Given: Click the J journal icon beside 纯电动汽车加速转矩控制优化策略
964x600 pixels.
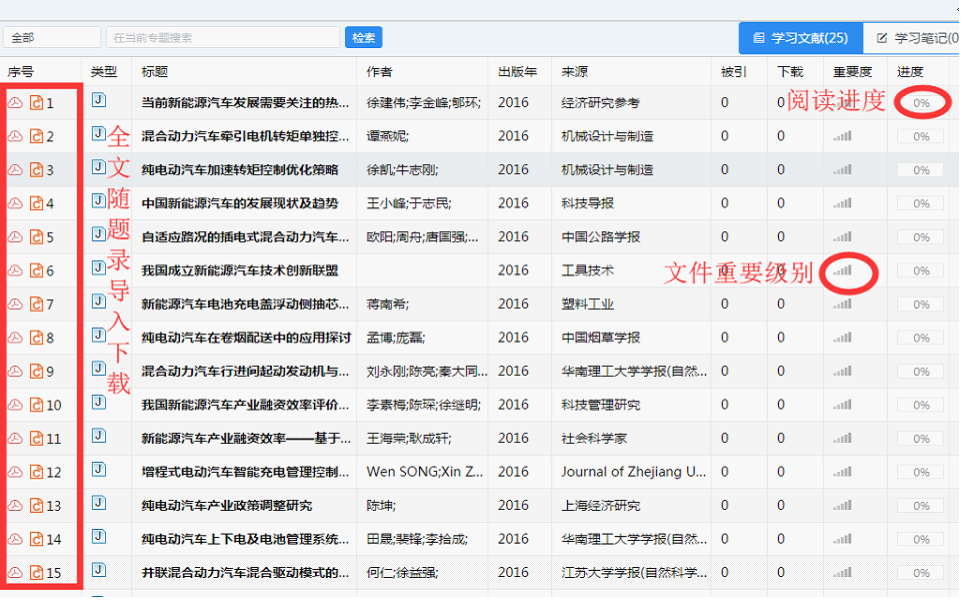Looking at the screenshot, I should coord(97,169).
